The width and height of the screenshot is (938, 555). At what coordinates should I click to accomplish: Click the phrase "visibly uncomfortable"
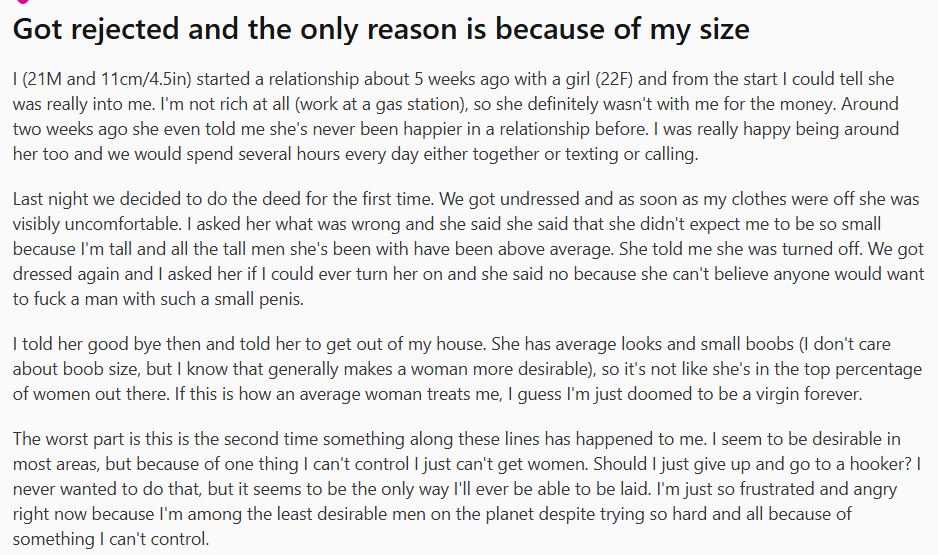[97, 224]
